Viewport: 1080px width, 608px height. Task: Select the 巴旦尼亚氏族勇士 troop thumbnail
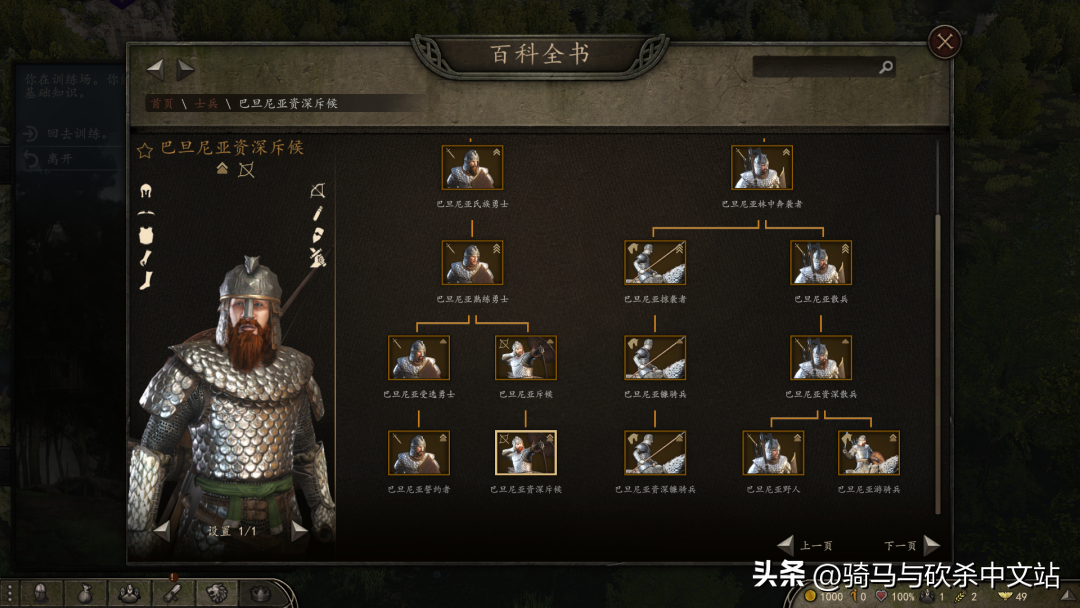tap(472, 167)
